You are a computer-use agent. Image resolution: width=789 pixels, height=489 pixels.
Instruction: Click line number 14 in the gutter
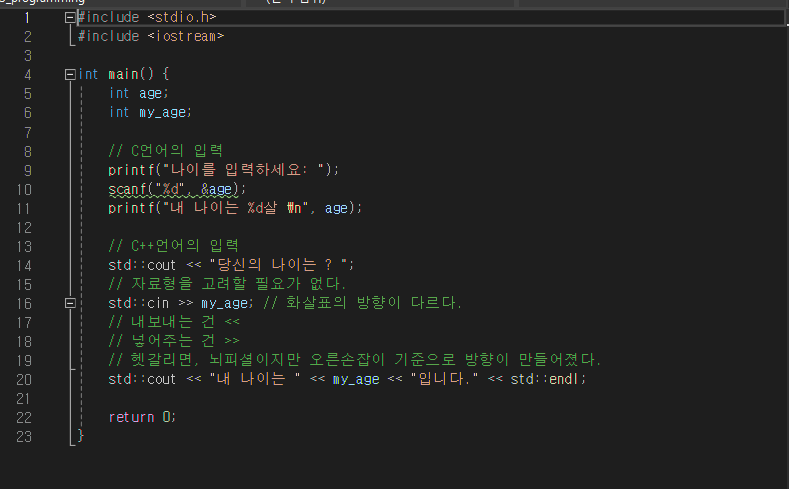point(24,266)
